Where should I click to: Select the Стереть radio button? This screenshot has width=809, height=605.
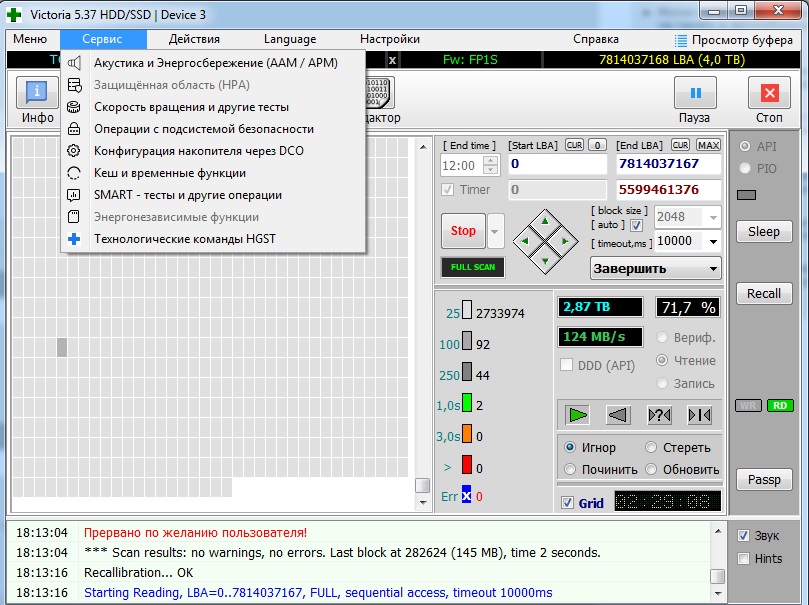651,447
